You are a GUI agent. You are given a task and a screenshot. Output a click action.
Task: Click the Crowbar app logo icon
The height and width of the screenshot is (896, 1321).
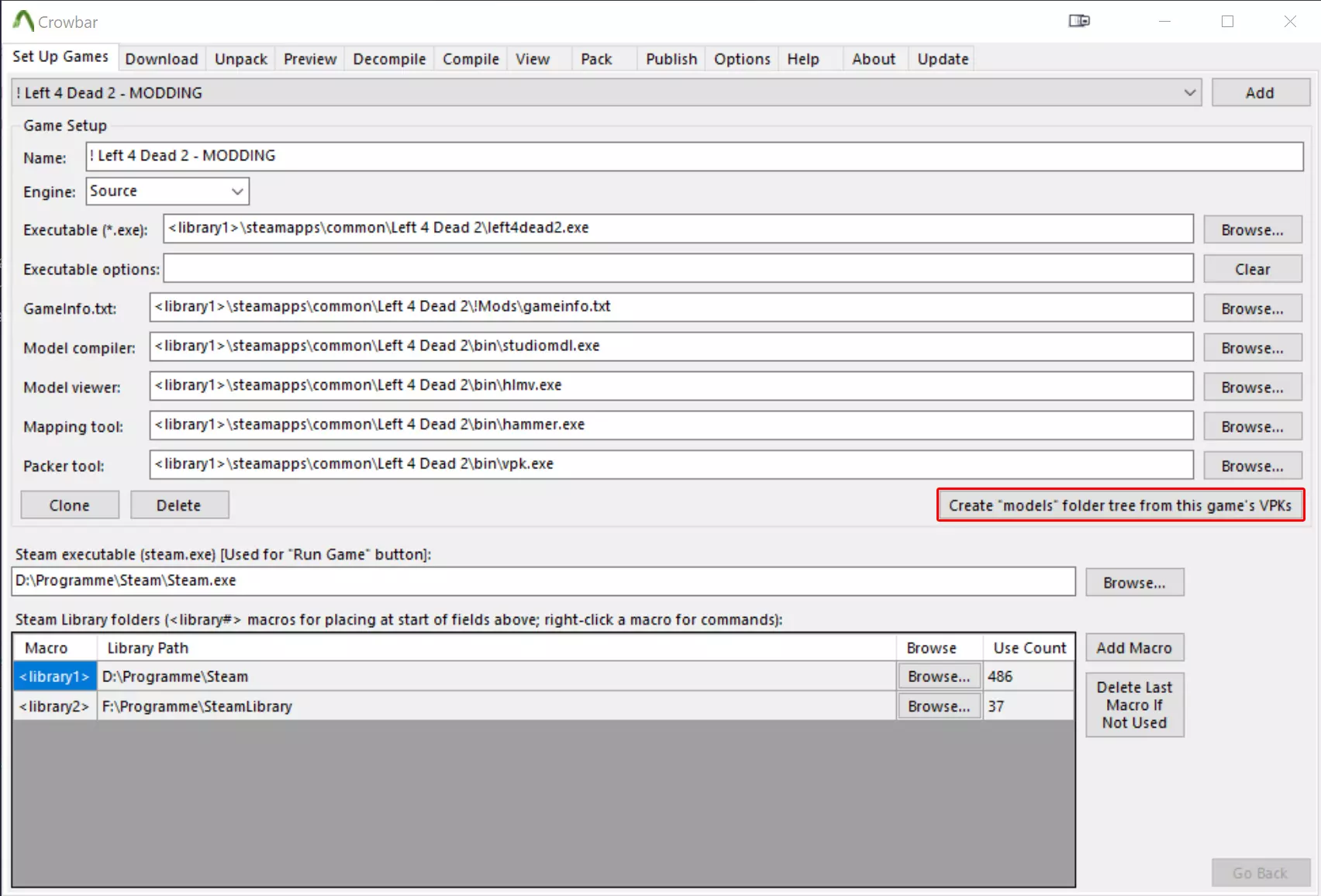(22, 21)
